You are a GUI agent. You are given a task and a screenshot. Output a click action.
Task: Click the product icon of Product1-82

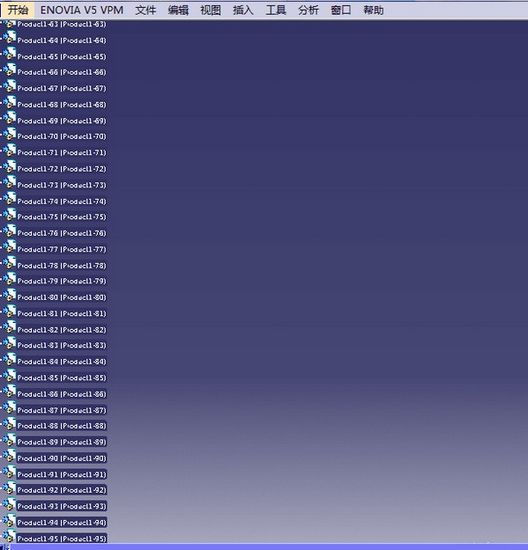click(9, 327)
